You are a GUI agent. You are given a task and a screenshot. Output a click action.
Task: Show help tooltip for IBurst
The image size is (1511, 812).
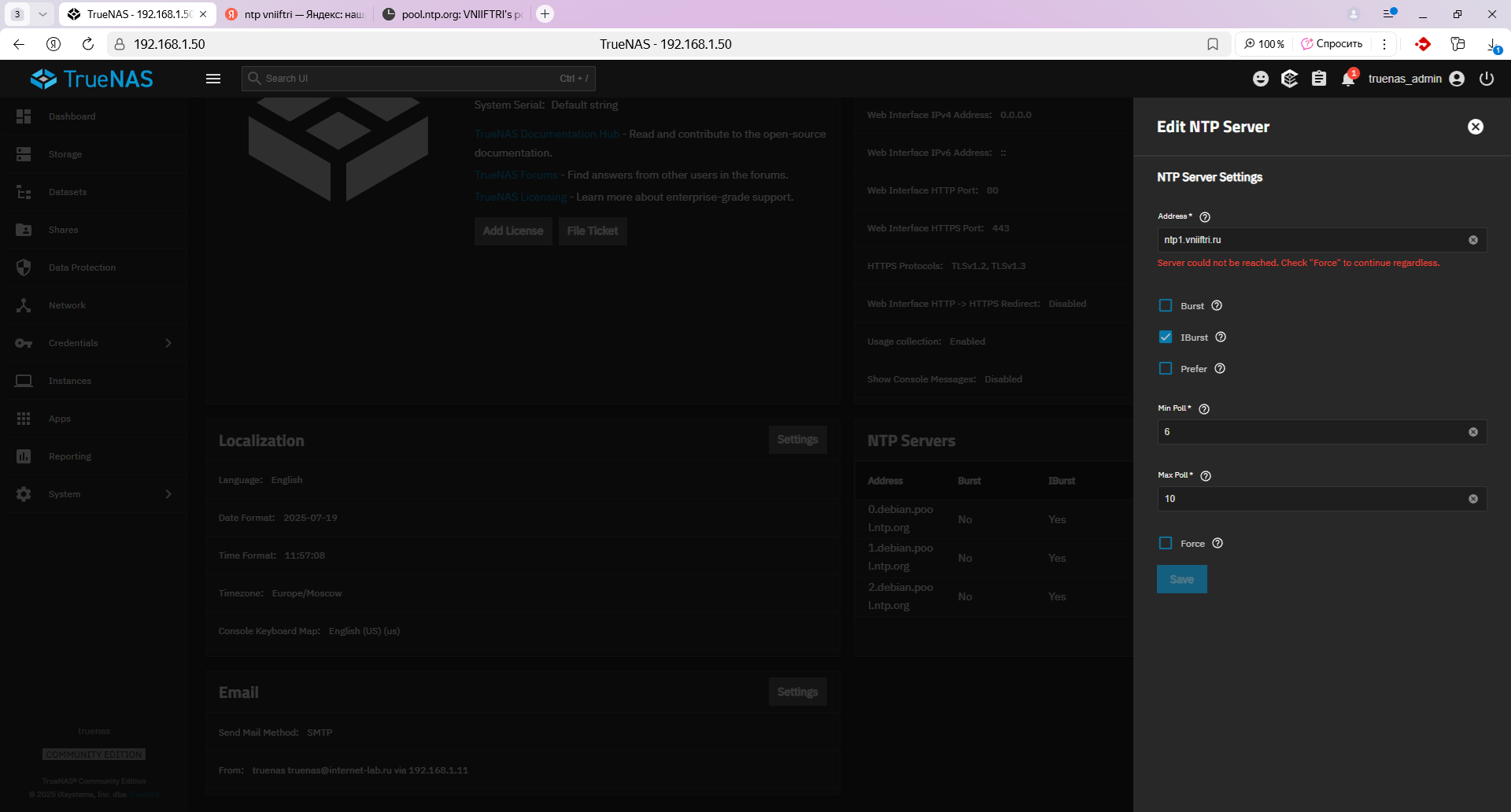(x=1221, y=337)
